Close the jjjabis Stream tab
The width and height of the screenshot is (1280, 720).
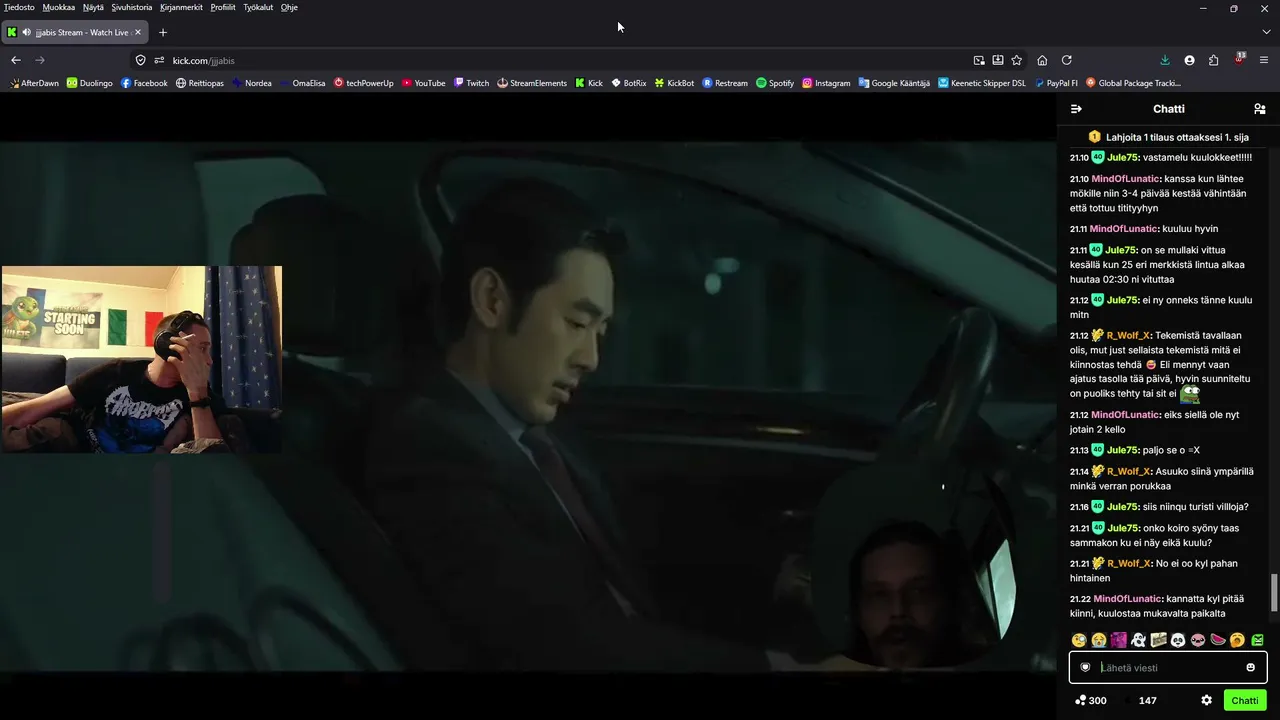click(x=137, y=32)
